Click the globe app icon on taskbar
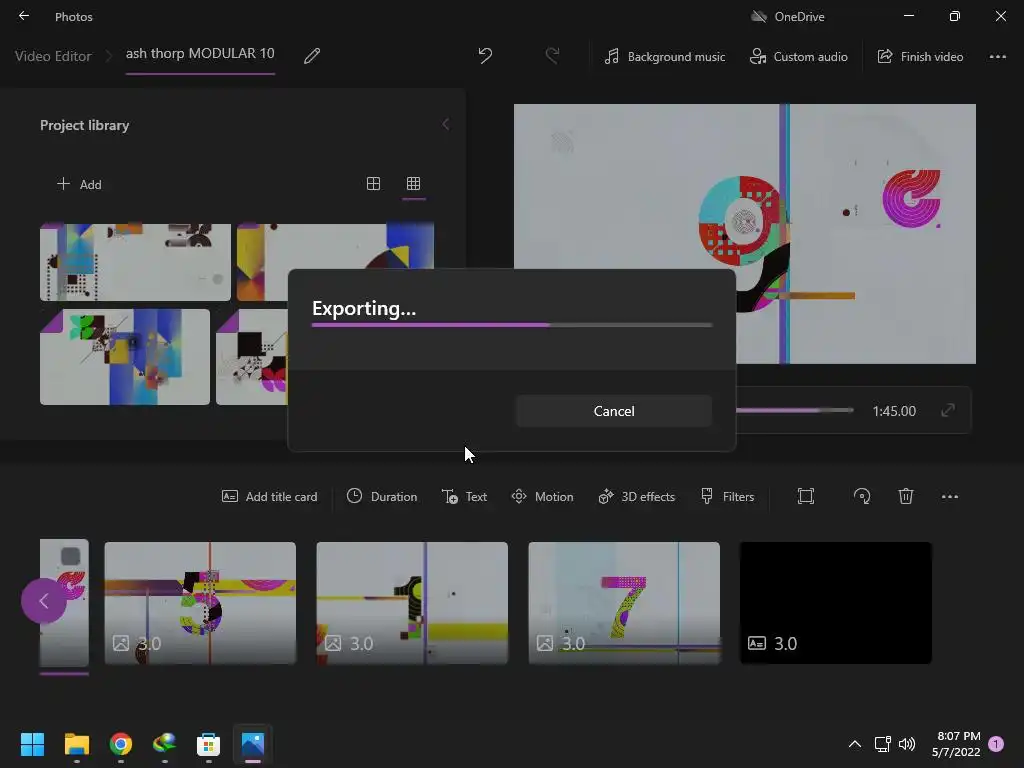The height and width of the screenshot is (768, 1024). pos(165,744)
